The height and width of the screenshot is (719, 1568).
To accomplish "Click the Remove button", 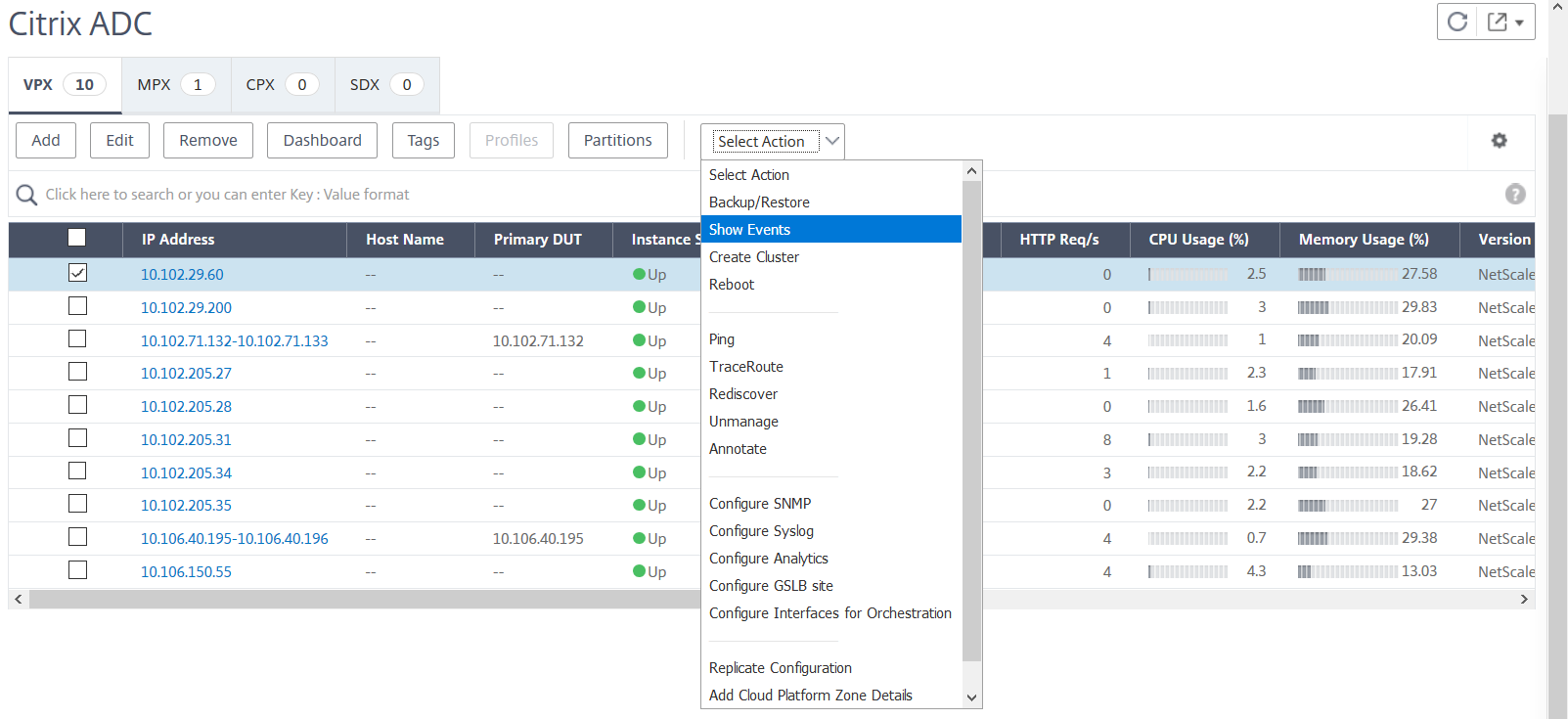I will [x=208, y=140].
